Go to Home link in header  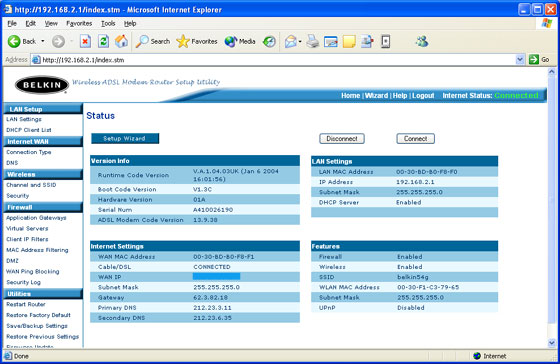coord(350,95)
